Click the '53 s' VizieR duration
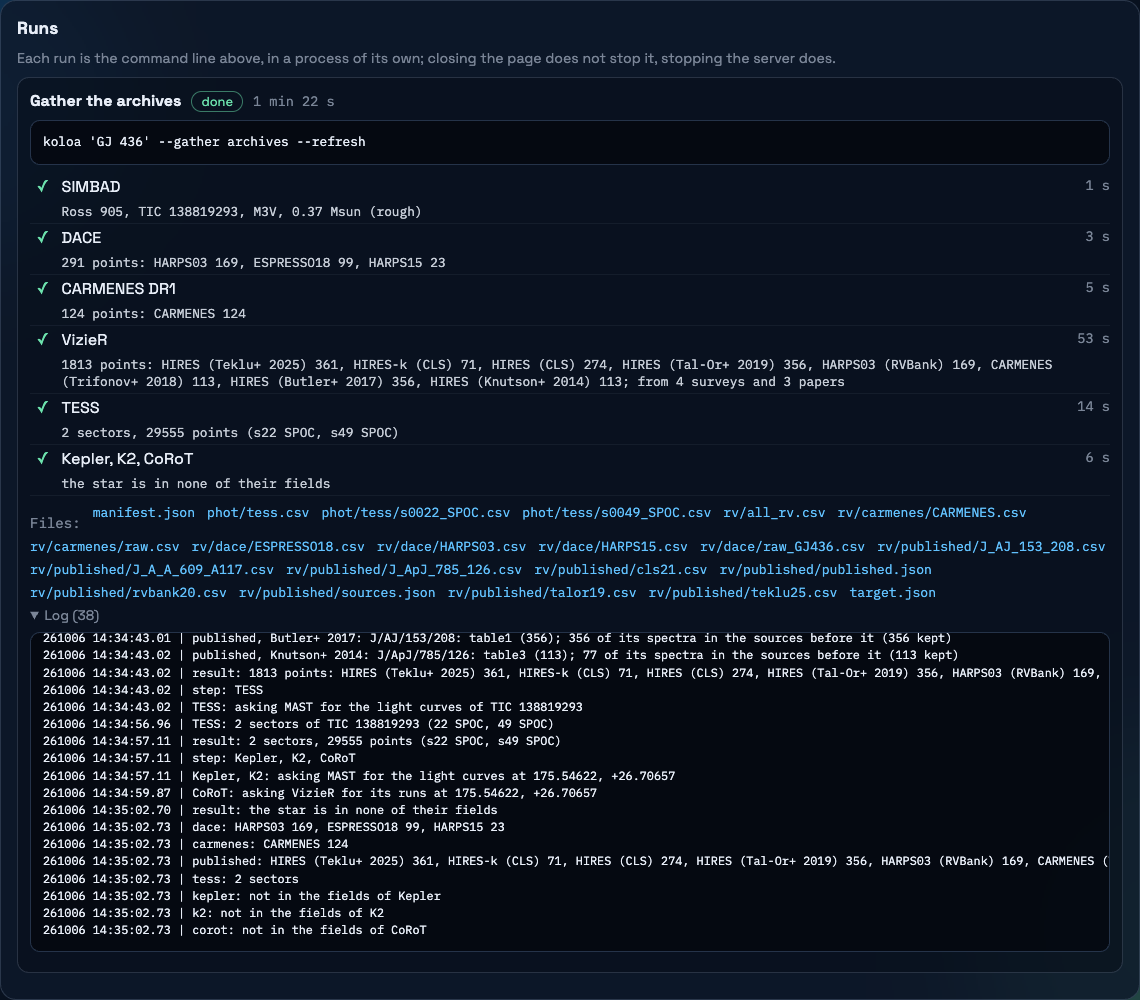This screenshot has height=1000, width=1140. click(1093, 339)
